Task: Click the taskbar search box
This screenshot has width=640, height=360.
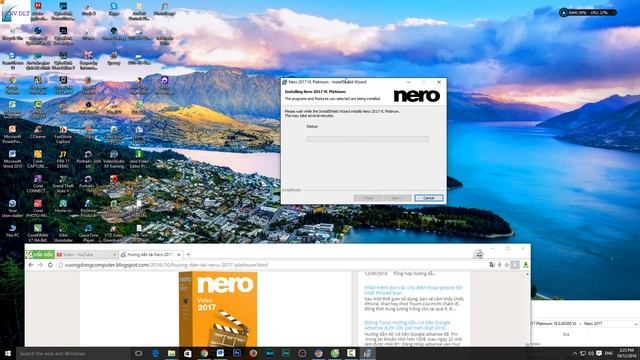Action: [x=73, y=353]
